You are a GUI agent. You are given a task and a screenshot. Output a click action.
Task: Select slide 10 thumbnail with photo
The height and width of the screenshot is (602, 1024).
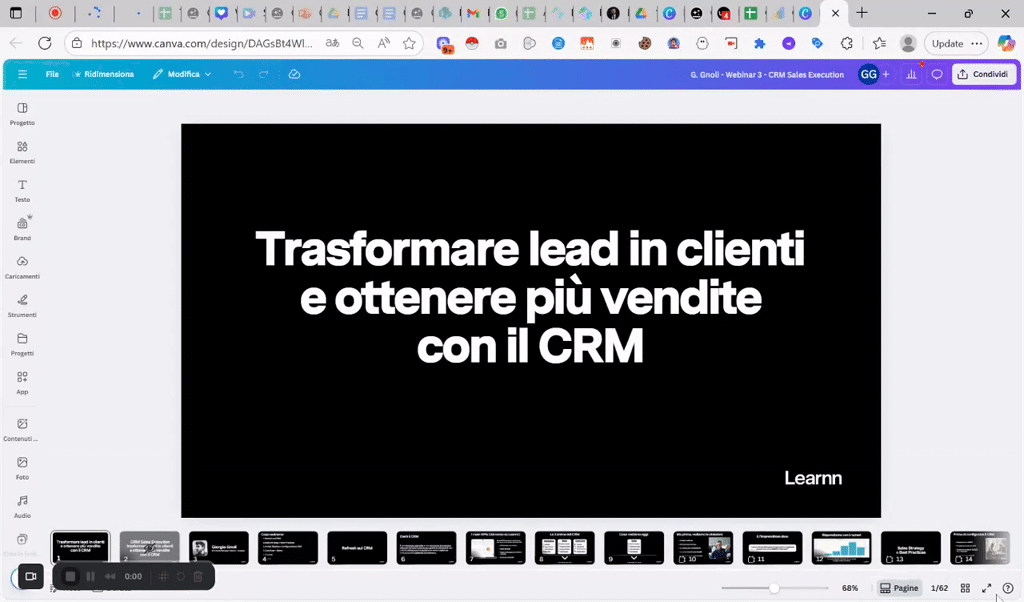(x=703, y=547)
